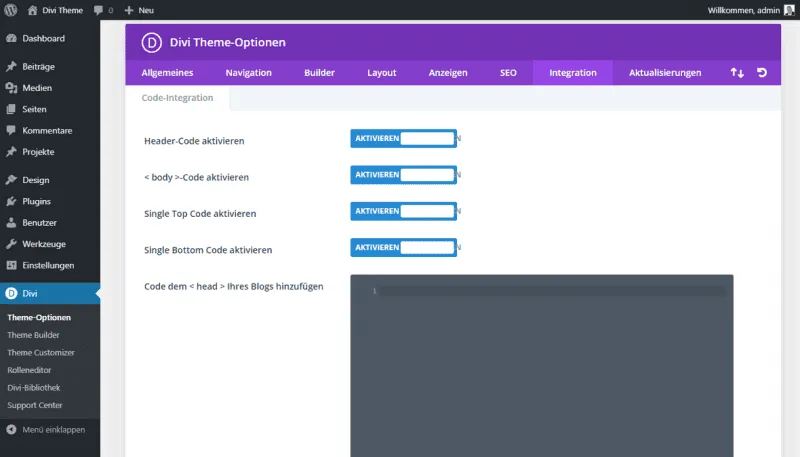Toggle Header-Code aktivieren switch

point(404,138)
